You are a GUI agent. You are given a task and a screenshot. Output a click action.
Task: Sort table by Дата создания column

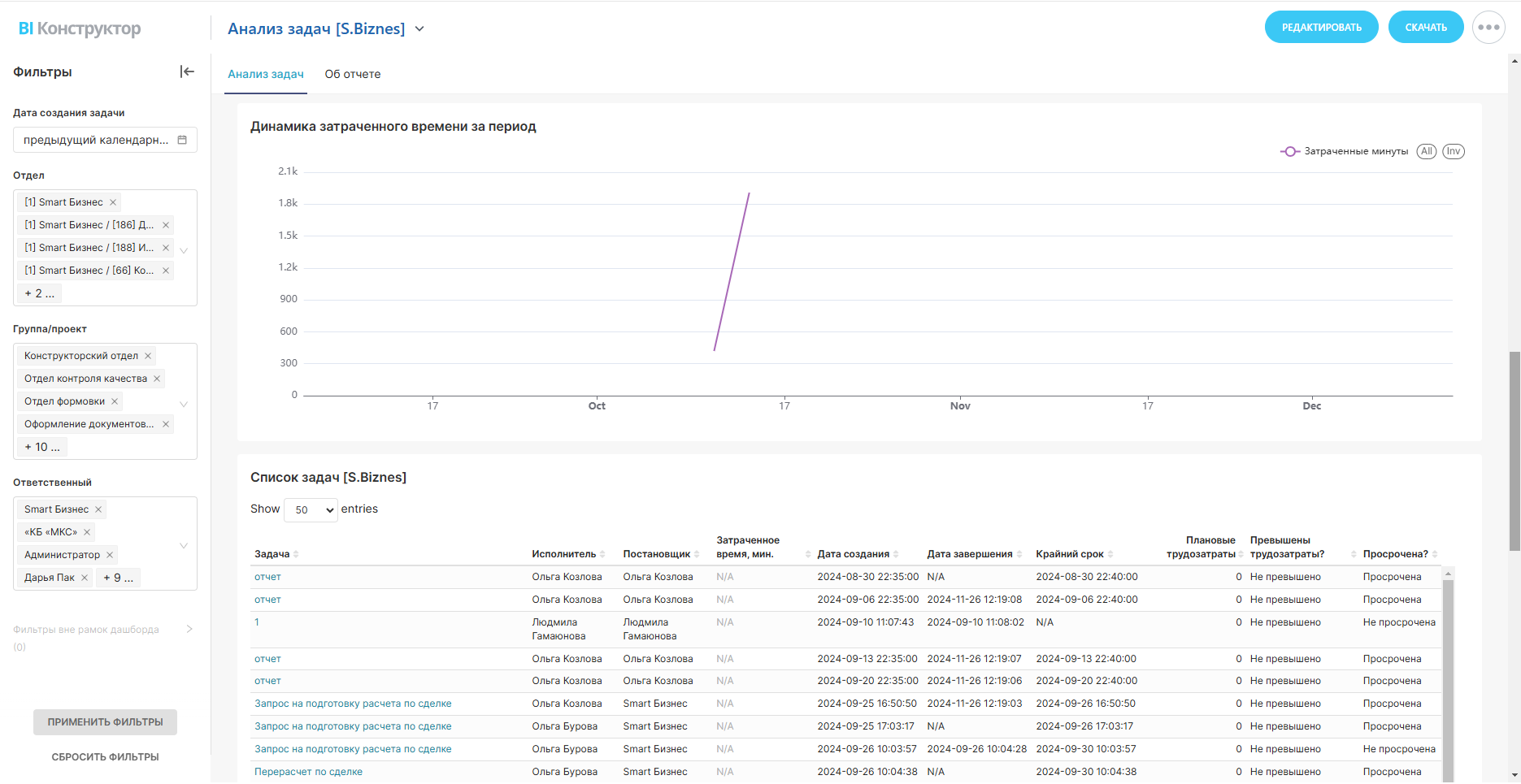click(x=896, y=554)
